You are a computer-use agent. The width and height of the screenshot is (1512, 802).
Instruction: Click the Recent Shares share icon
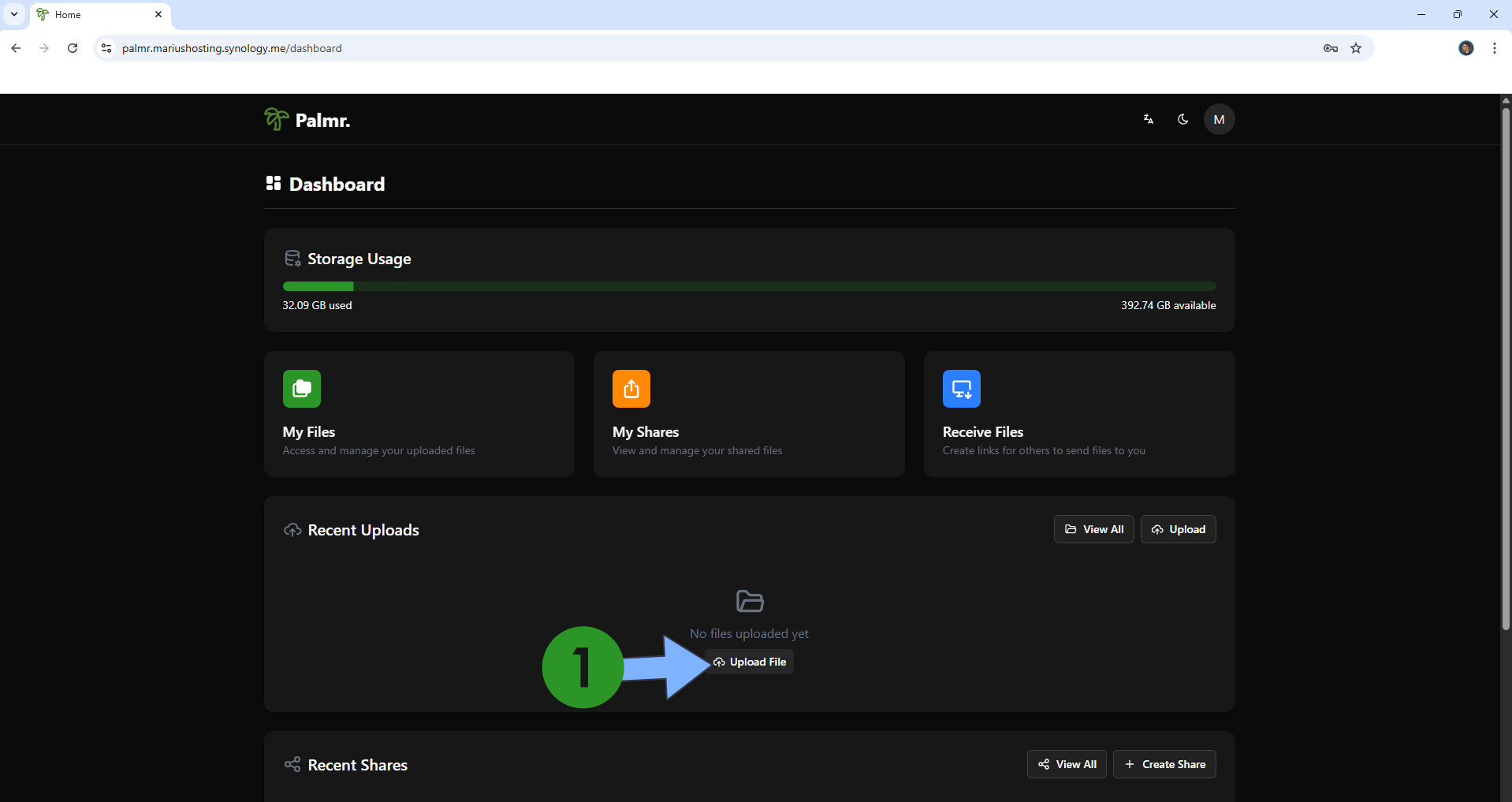(x=292, y=764)
